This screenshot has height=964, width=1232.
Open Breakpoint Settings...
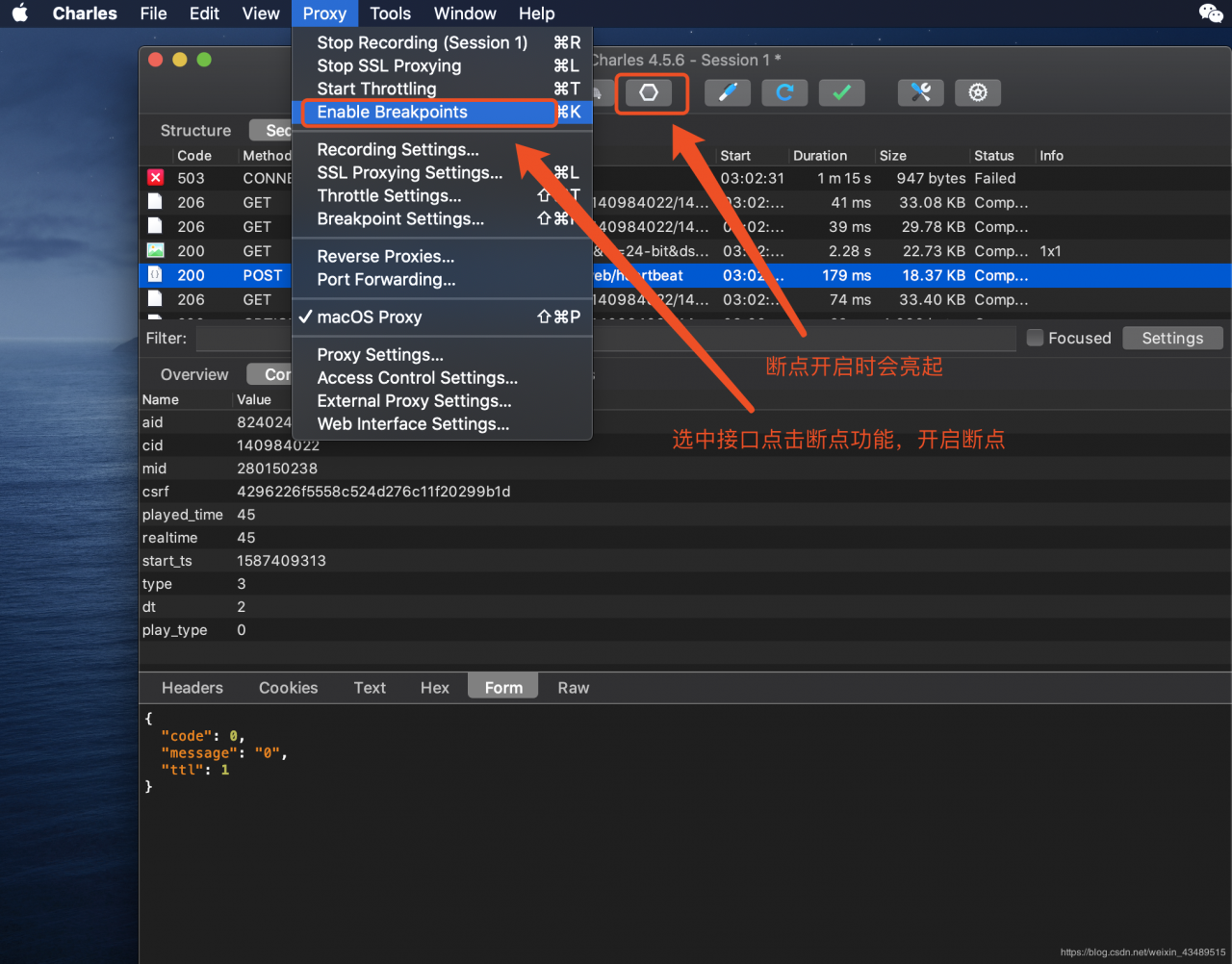[442, 218]
